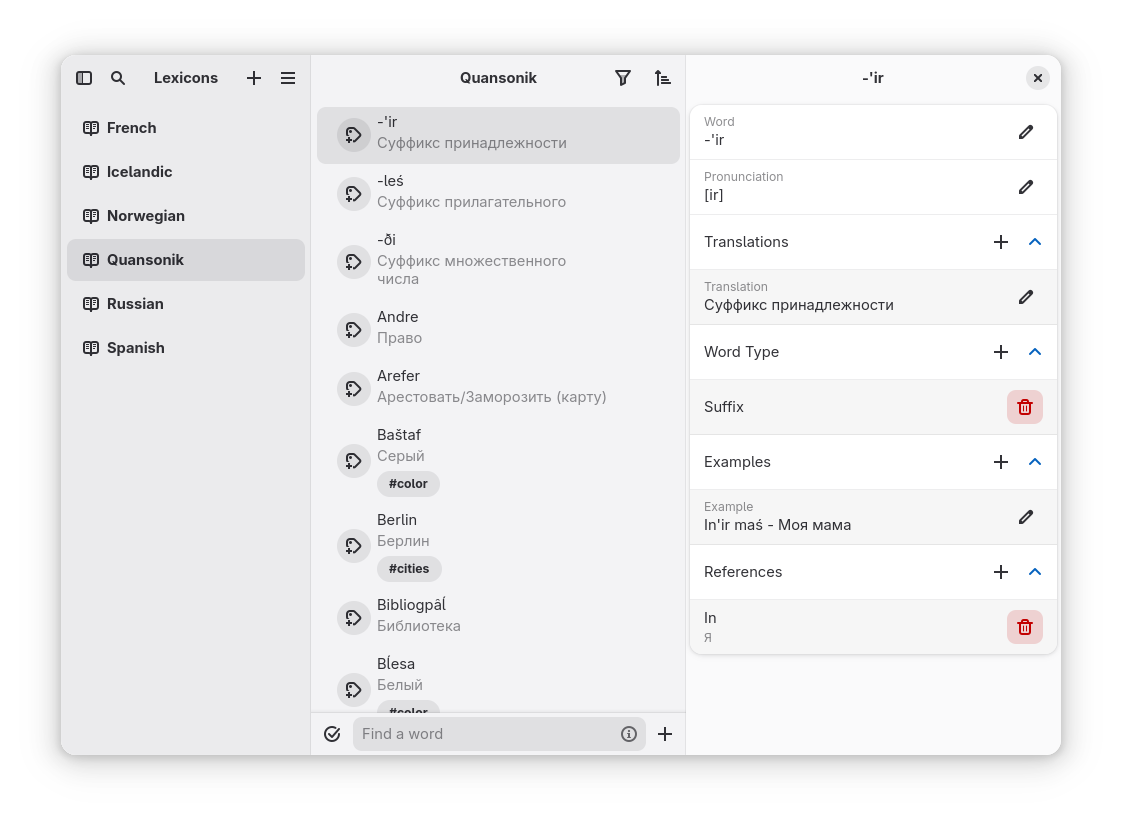Open the lexicon search
Screen dimensions: 1122x822
(118, 78)
